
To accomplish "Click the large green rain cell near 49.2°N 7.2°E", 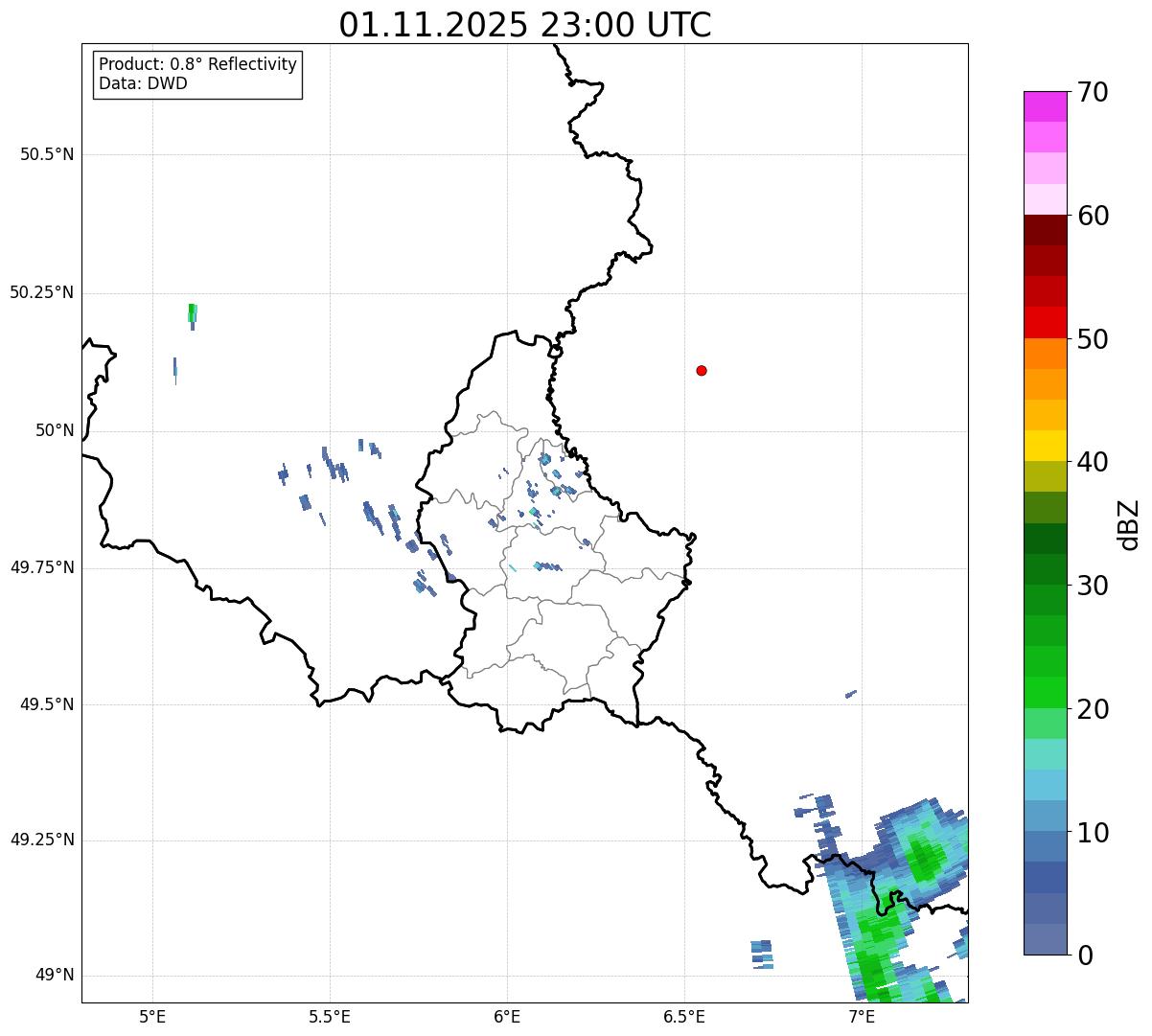I will (x=925, y=856).
